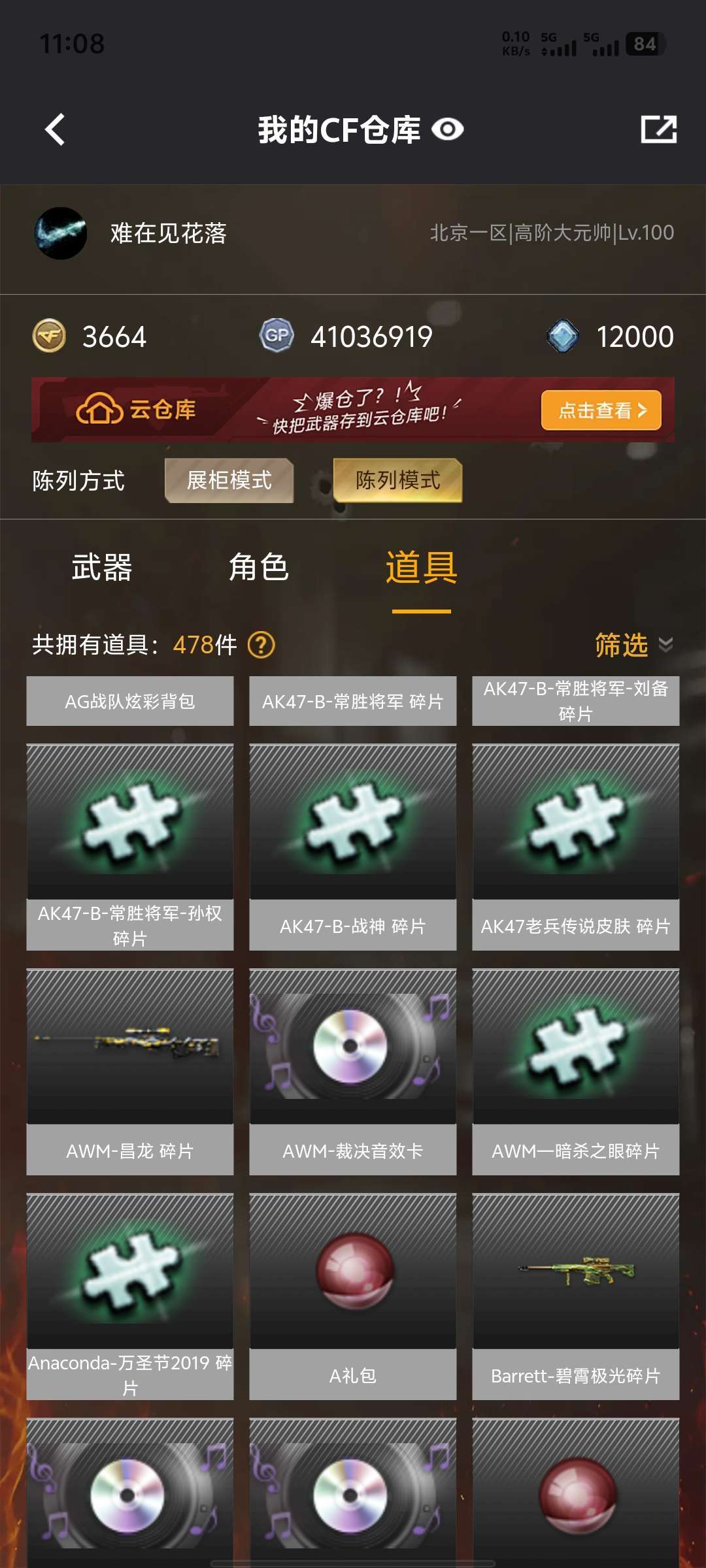The image size is (706, 1568).
Task: Select the 陈列模式 display option
Action: click(397, 481)
